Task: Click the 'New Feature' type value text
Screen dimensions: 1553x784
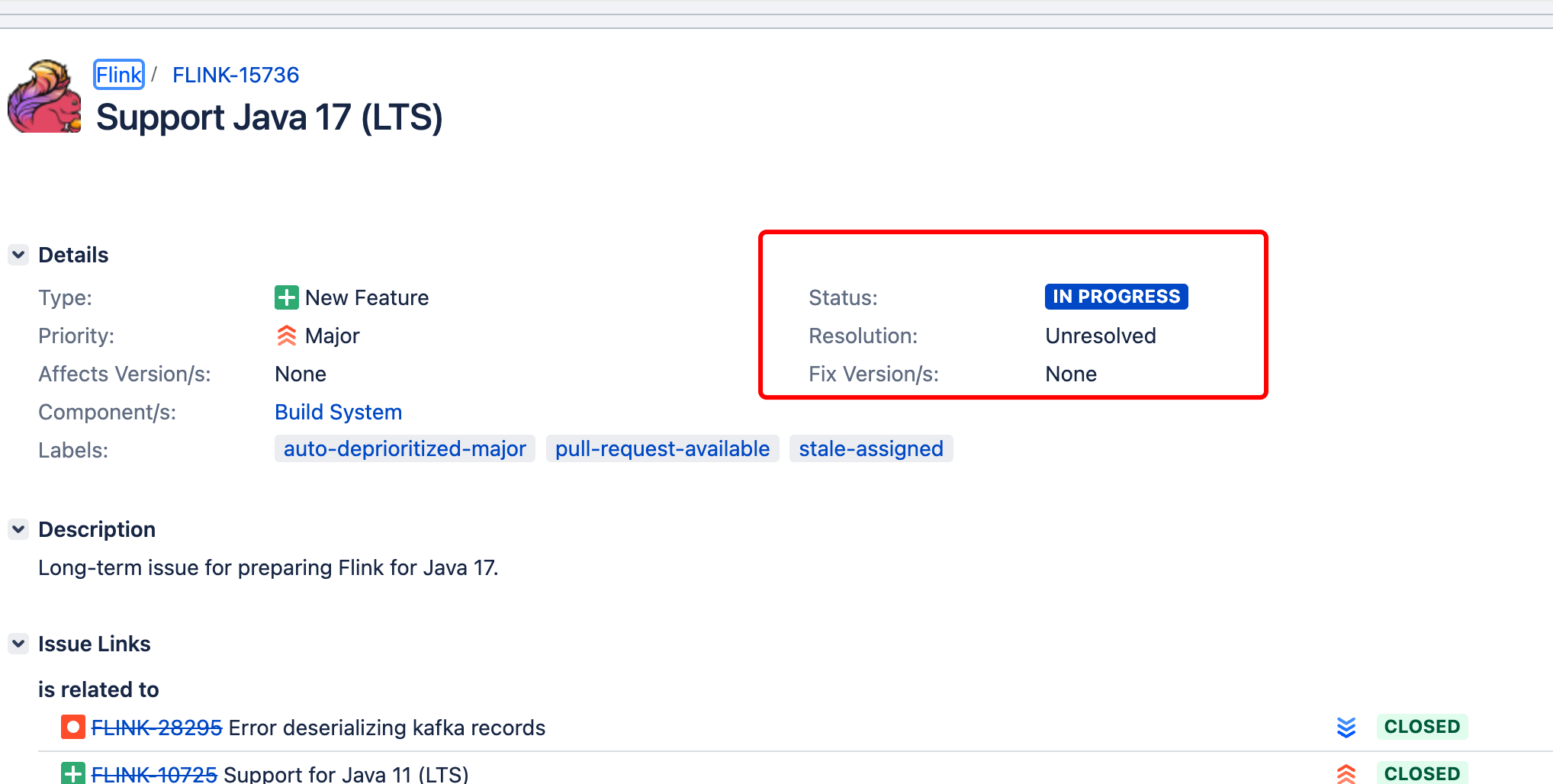Action: (x=367, y=297)
